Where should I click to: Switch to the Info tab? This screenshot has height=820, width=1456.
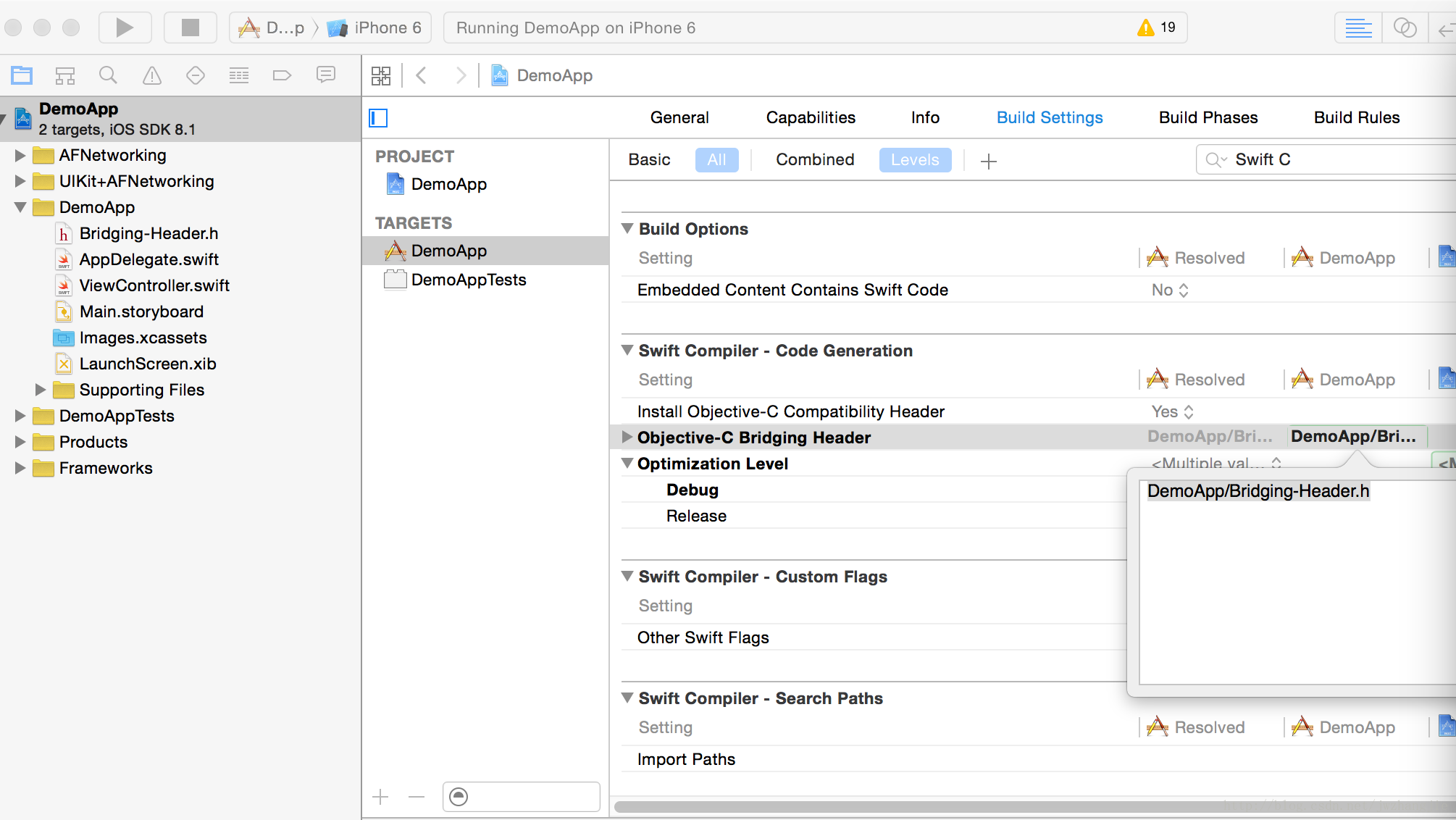pyautogui.click(x=925, y=117)
